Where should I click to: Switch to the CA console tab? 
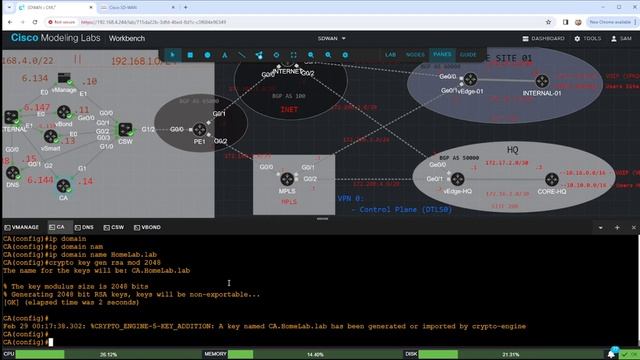[x=57, y=227]
